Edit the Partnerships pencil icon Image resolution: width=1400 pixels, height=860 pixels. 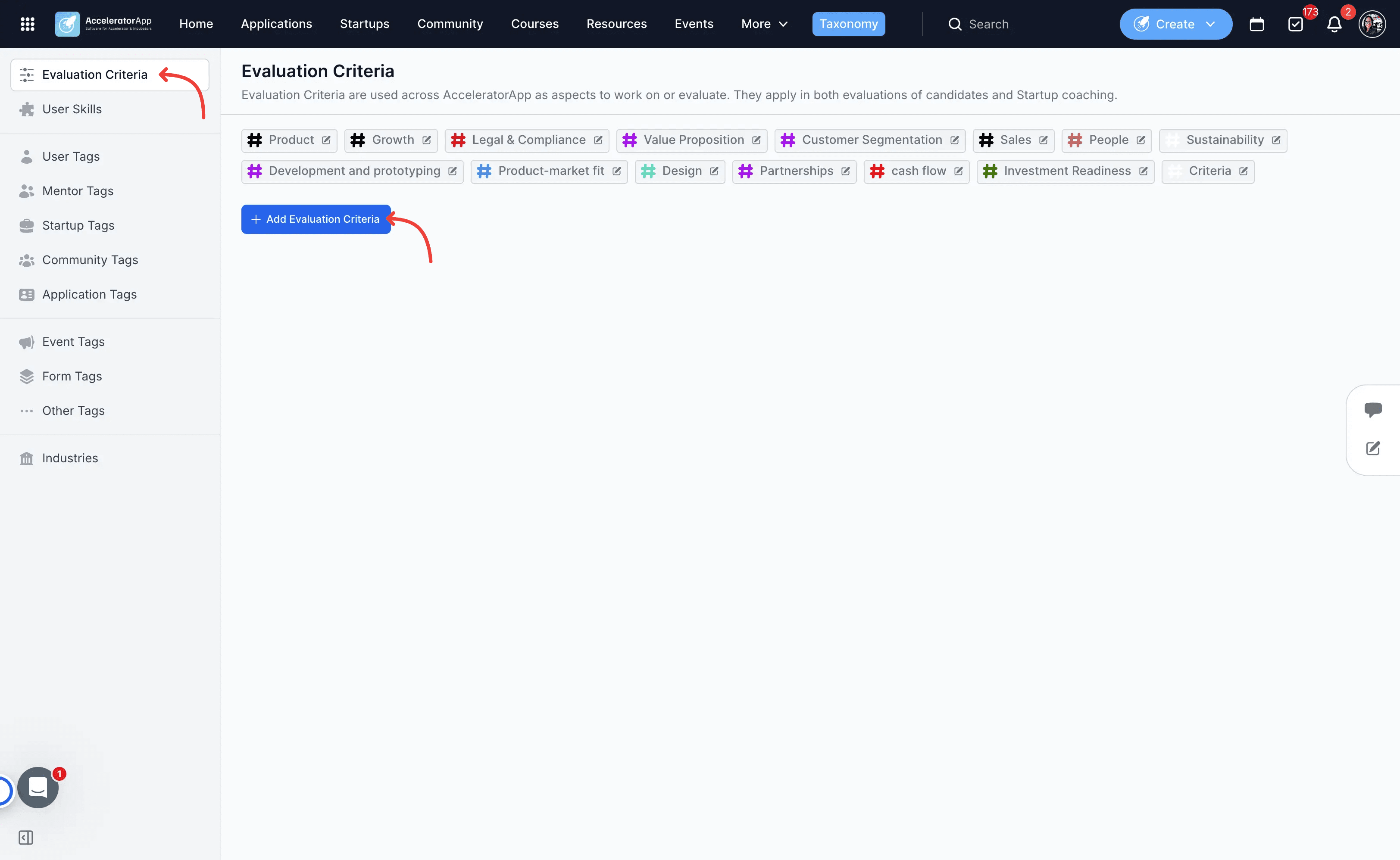pyautogui.click(x=845, y=171)
